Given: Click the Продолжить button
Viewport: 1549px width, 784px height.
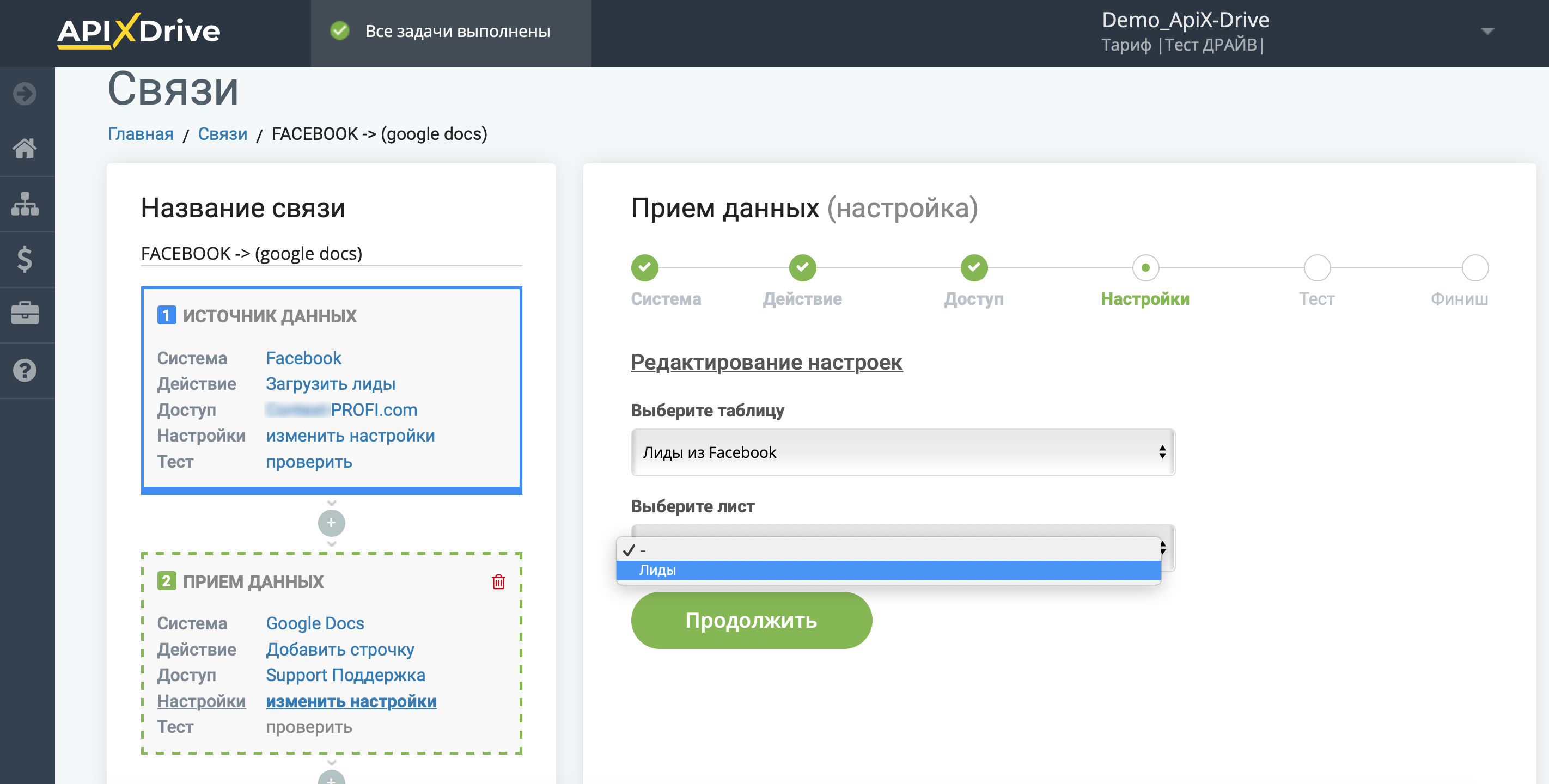Looking at the screenshot, I should tap(751, 620).
